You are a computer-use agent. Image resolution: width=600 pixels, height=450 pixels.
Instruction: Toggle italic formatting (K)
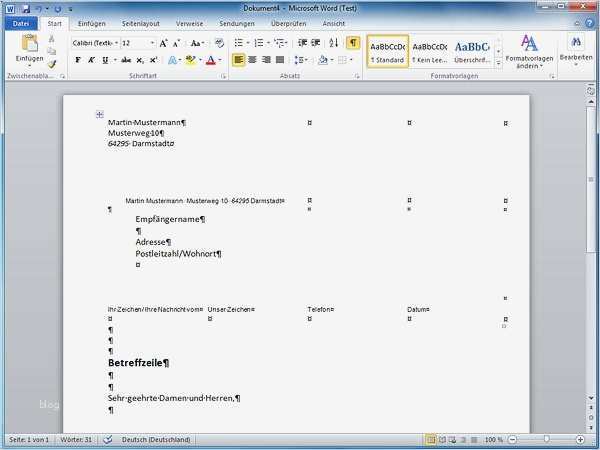coord(91,60)
